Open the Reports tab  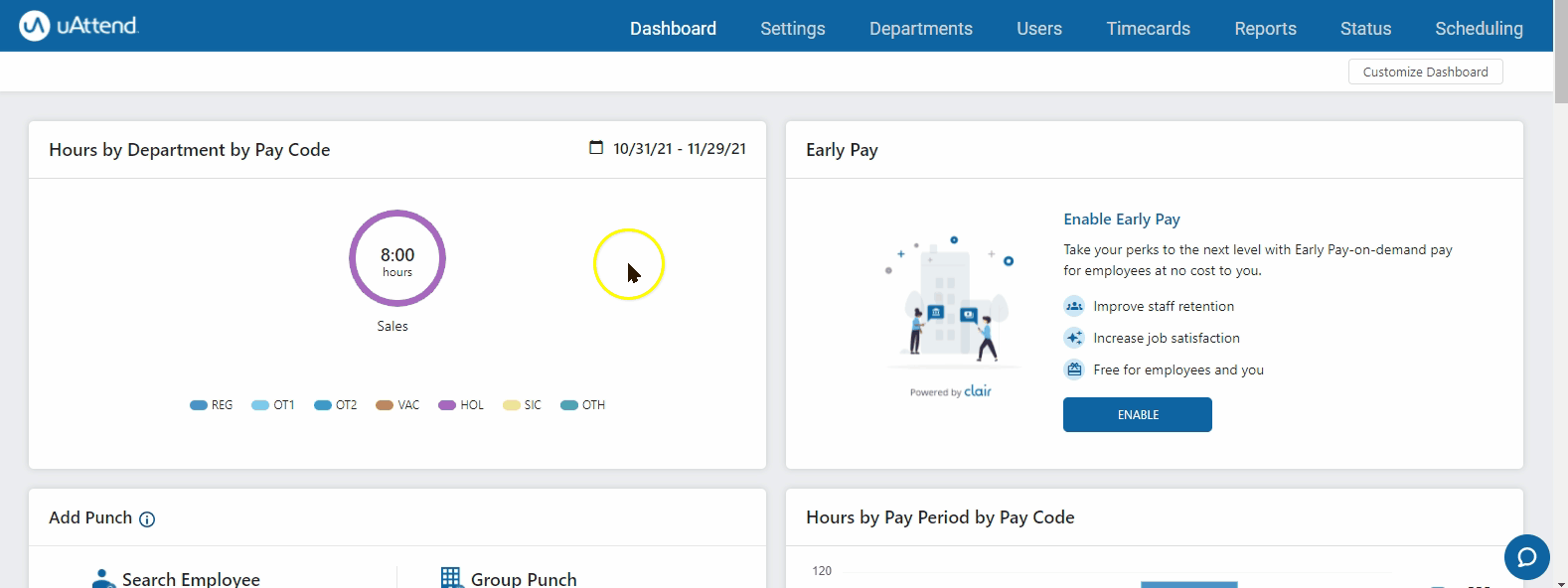pos(1265,29)
